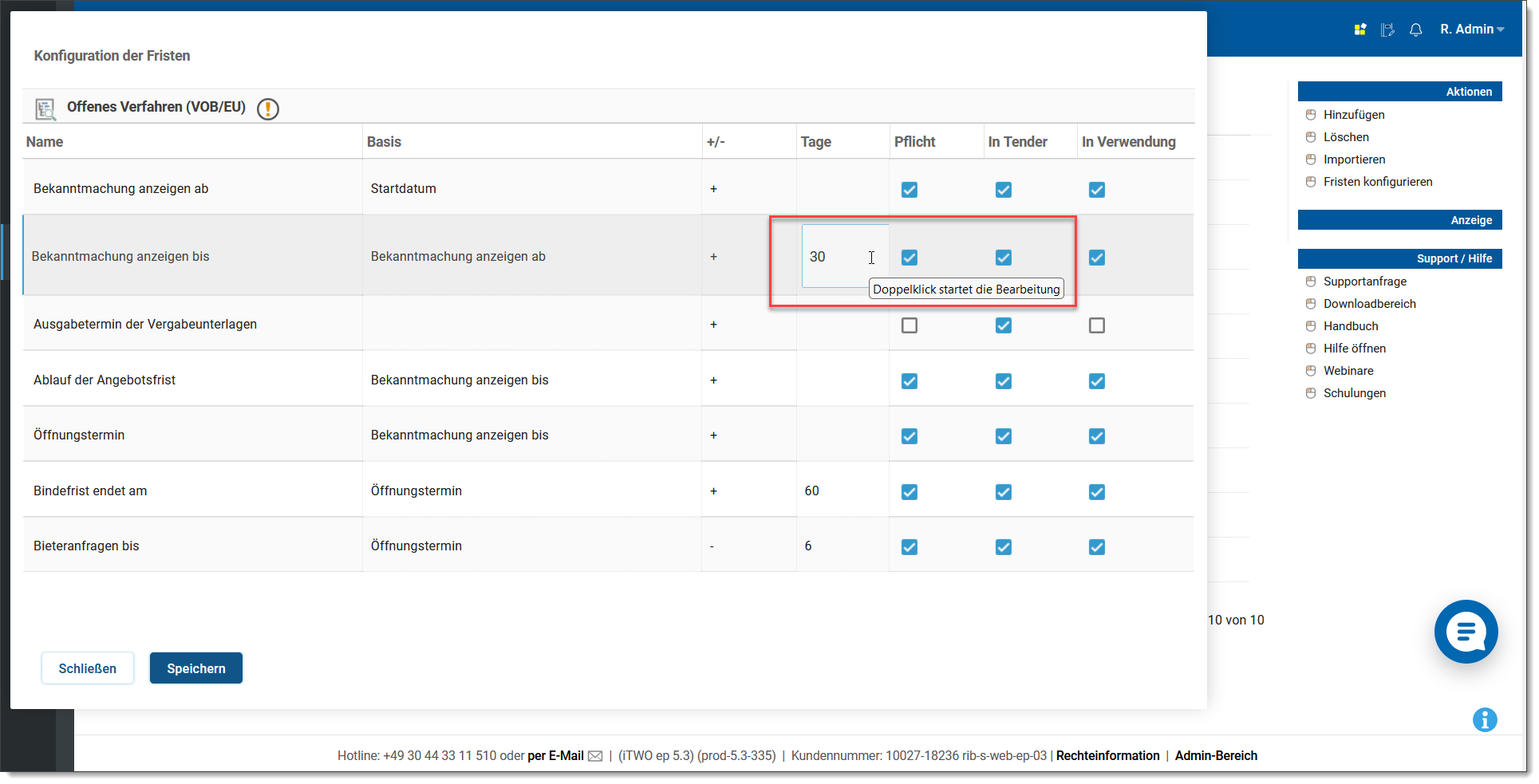Click the icon beside Schulungen
The width and height of the screenshot is (1539, 784).
[x=1311, y=393]
